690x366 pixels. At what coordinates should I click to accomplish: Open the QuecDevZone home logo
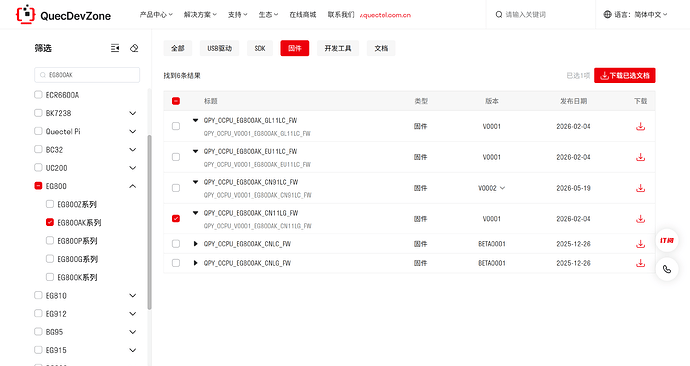(x=63, y=15)
